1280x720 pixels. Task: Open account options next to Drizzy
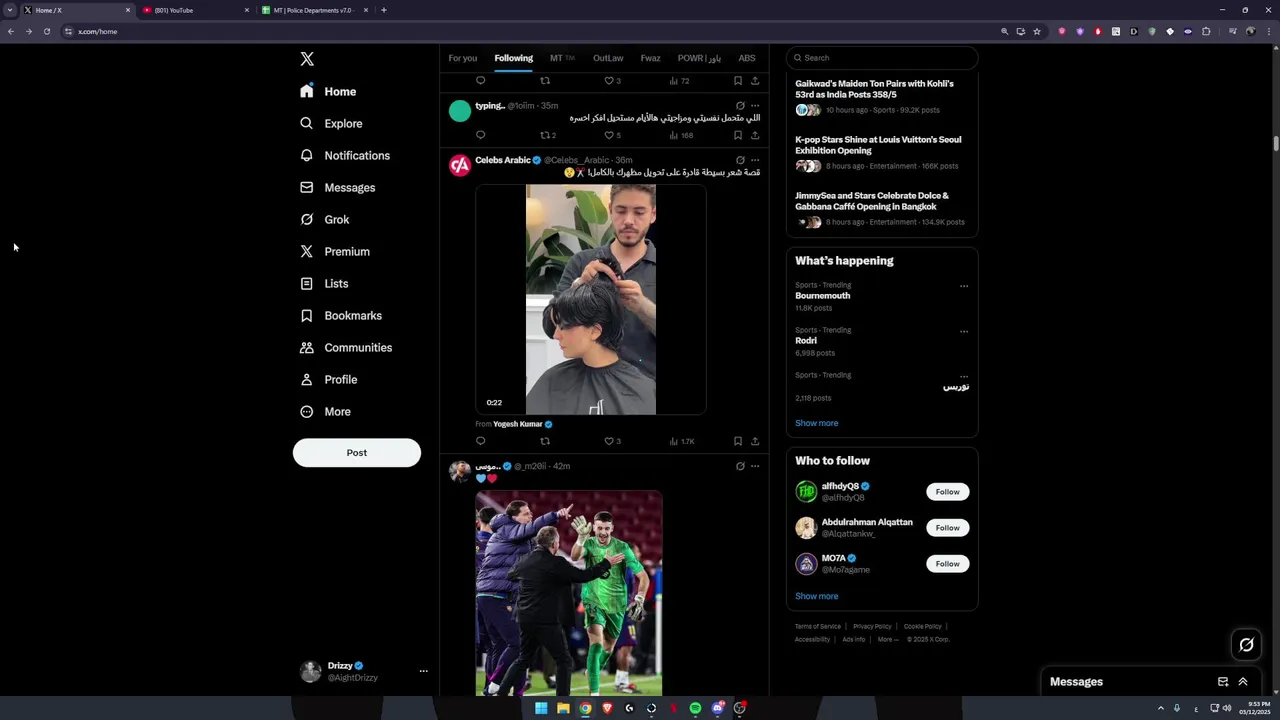point(423,671)
